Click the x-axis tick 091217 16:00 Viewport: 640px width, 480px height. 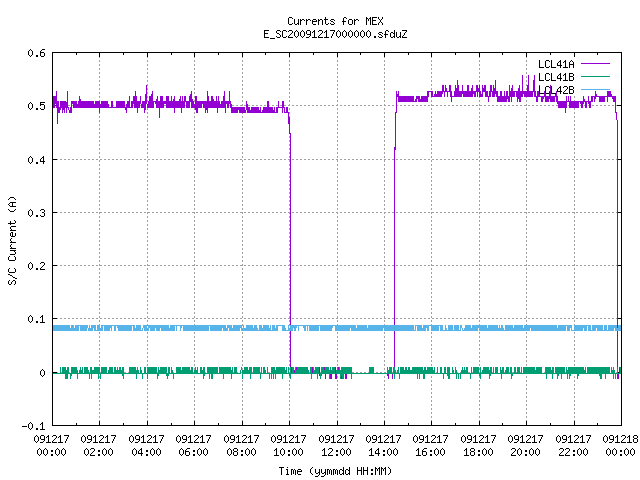(431, 445)
